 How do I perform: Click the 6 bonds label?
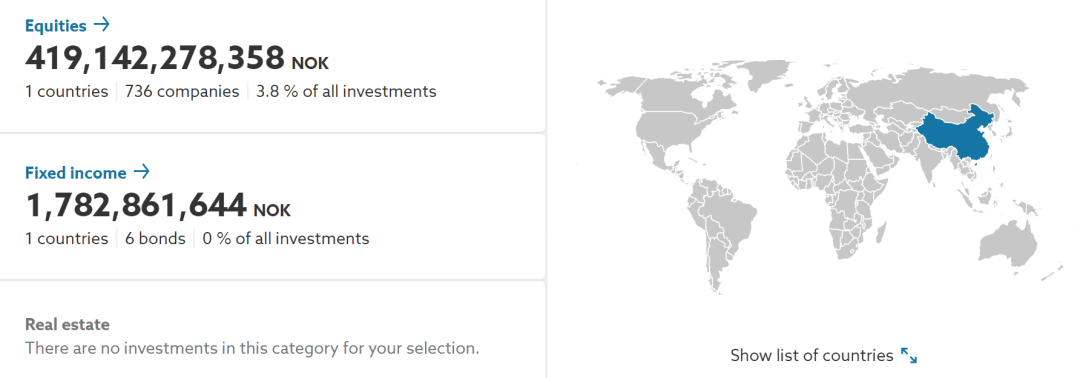[156, 238]
